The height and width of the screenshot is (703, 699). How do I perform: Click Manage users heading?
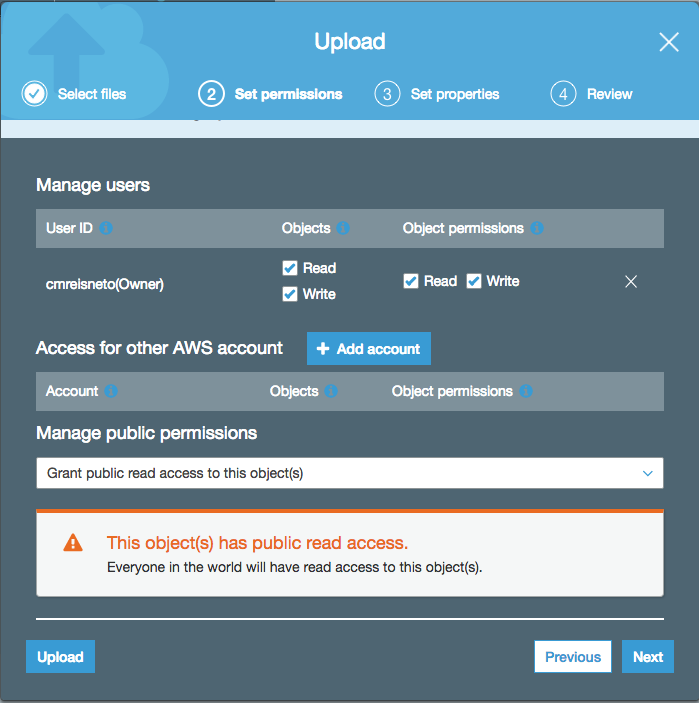[x=93, y=185]
